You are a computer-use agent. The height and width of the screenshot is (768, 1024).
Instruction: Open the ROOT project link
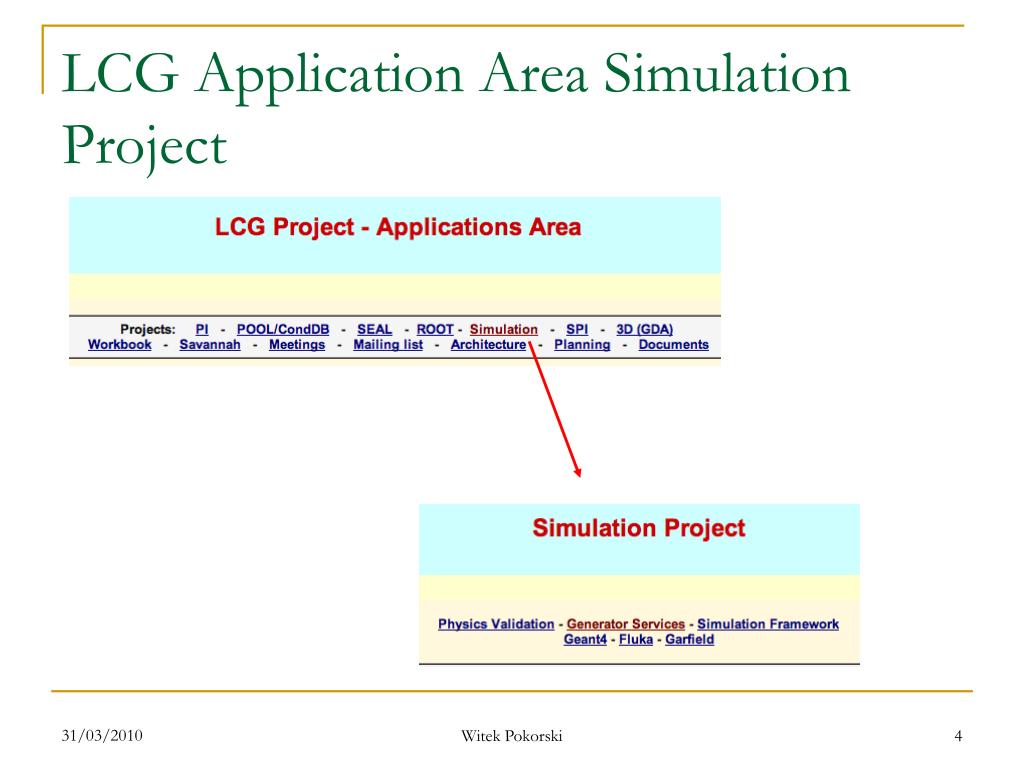[435, 329]
